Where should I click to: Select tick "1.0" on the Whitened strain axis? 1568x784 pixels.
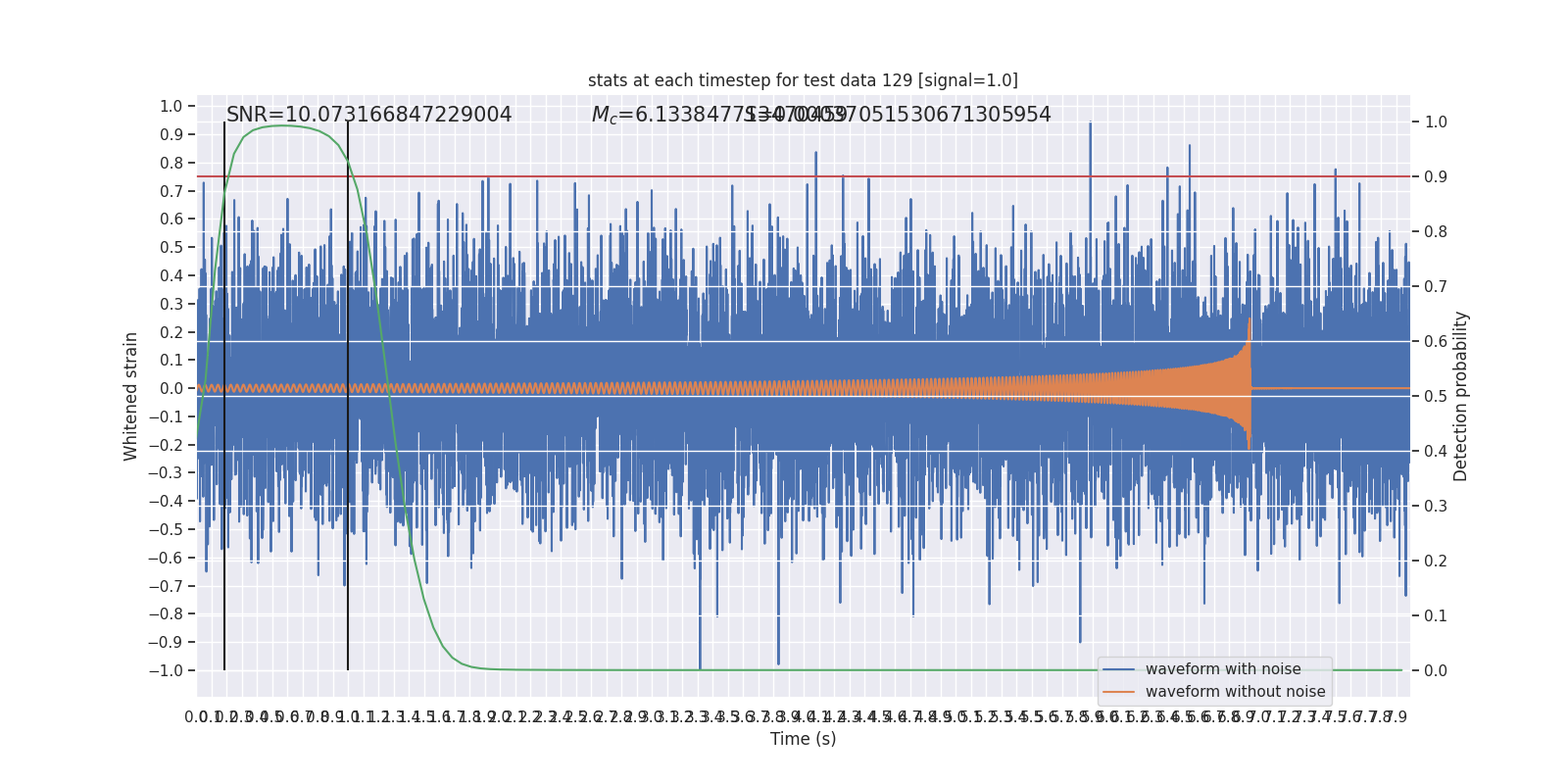point(171,106)
